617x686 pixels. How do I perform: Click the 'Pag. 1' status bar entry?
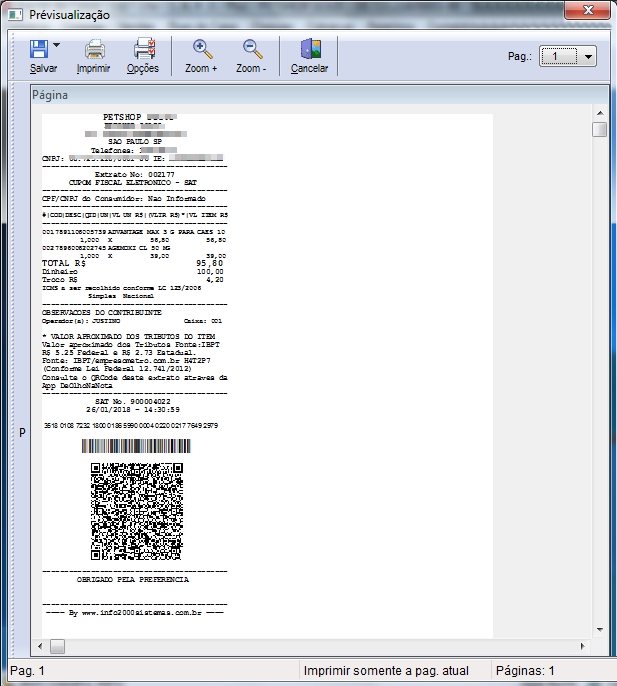pos(27,671)
